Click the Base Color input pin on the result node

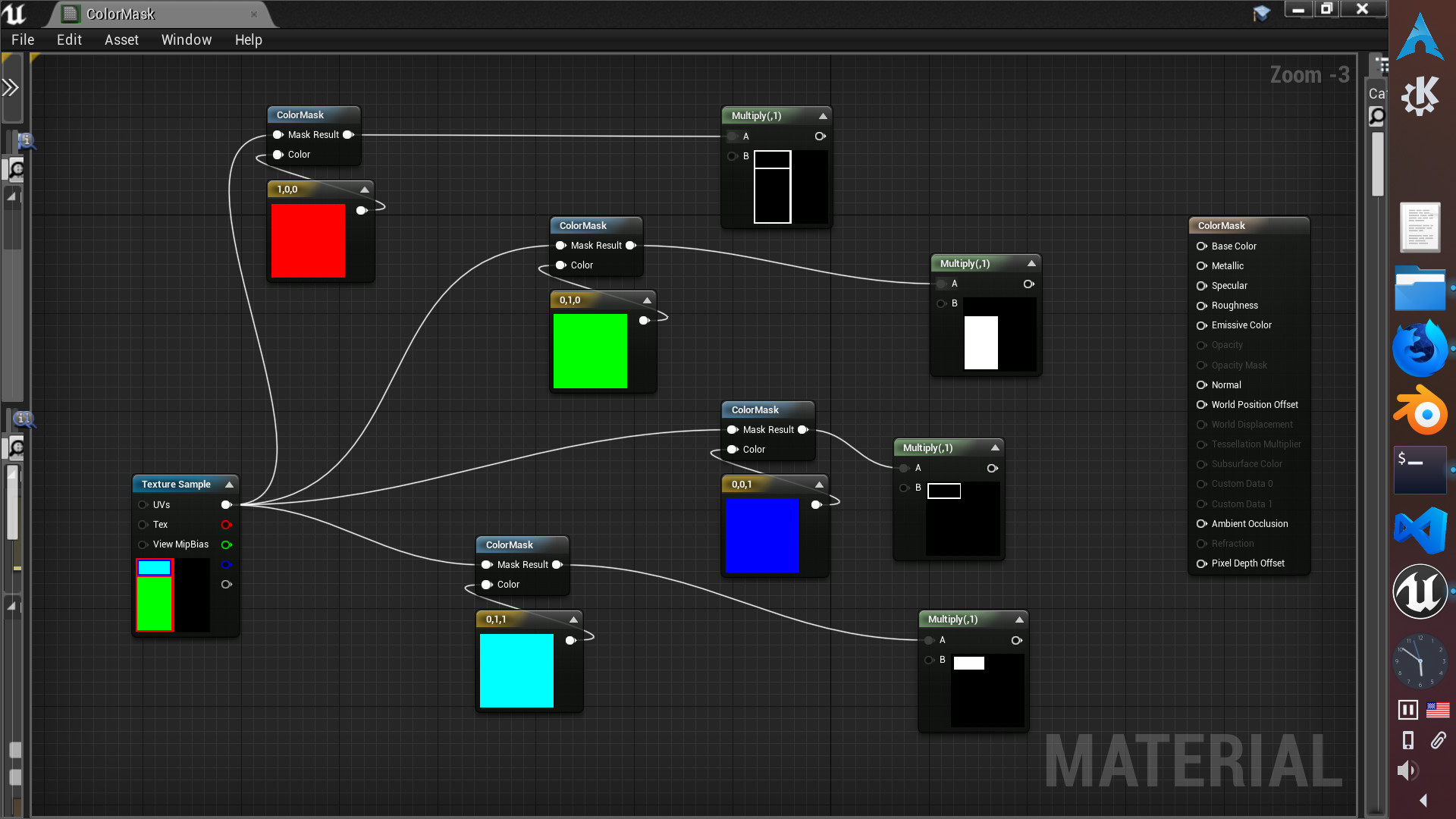1202,246
